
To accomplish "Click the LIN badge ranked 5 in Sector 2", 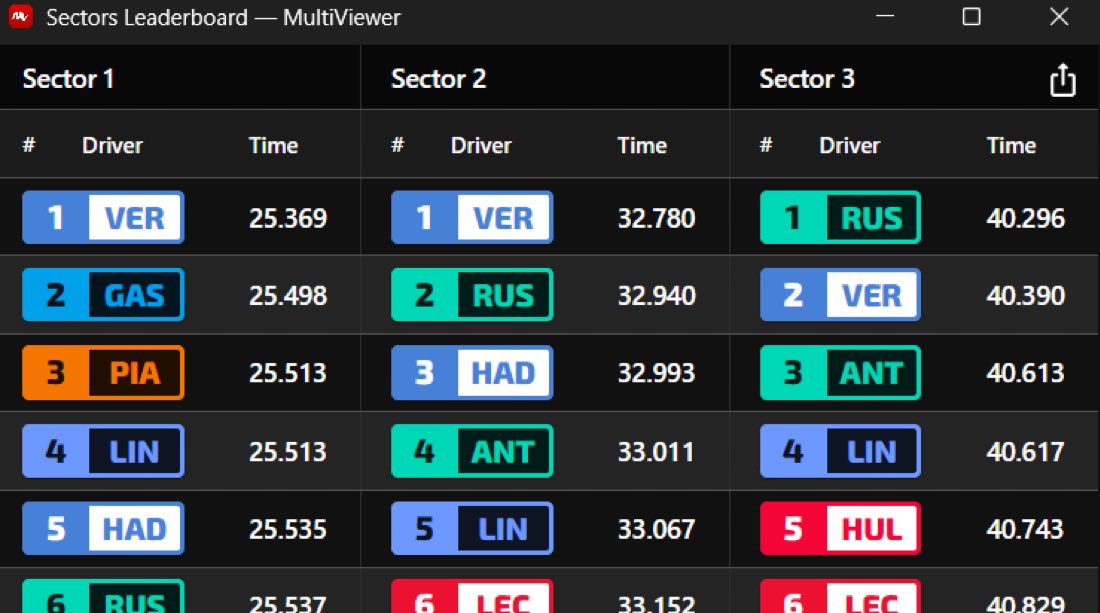I will point(472,528).
